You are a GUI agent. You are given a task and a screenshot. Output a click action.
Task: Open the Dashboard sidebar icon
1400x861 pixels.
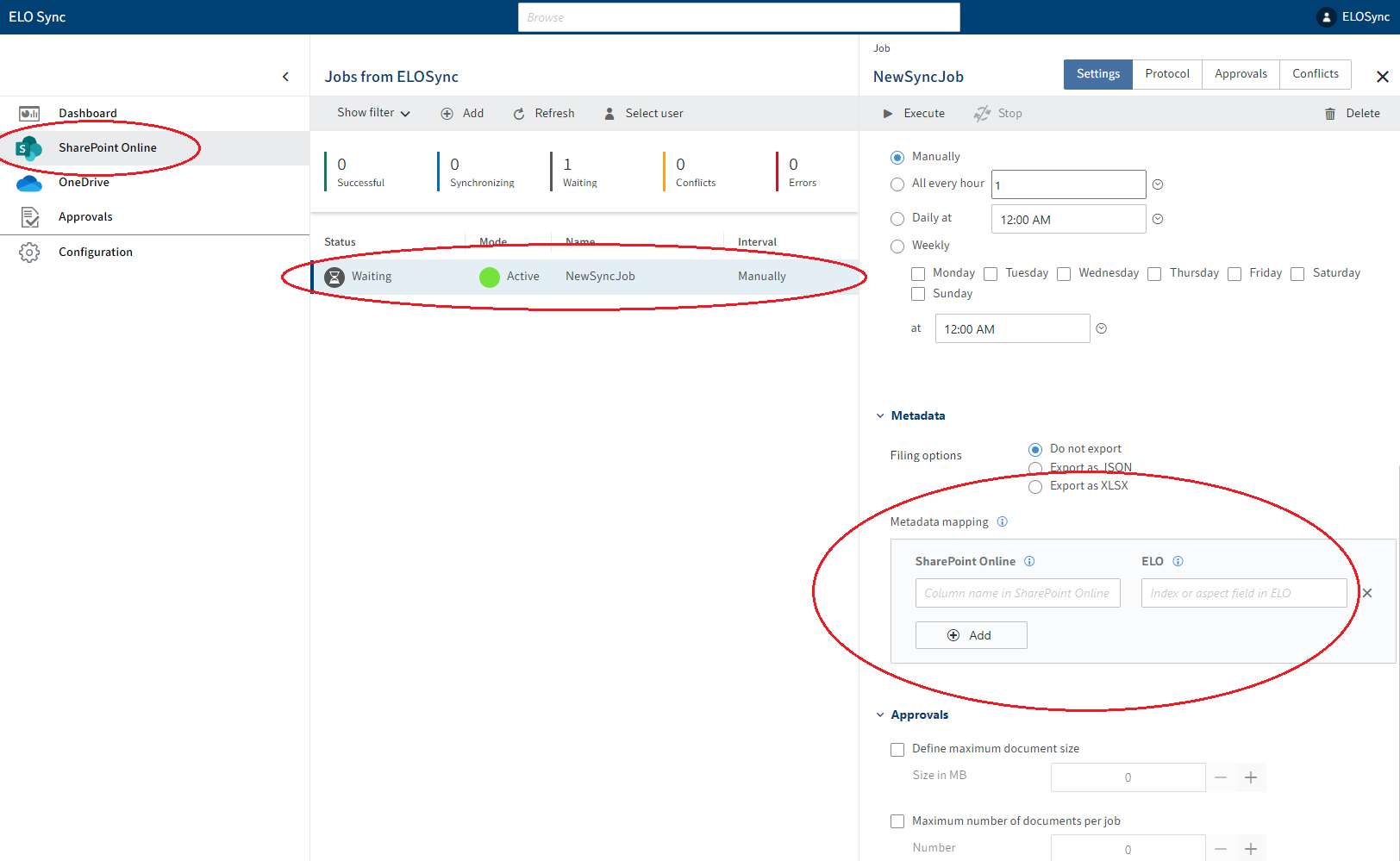29,114
